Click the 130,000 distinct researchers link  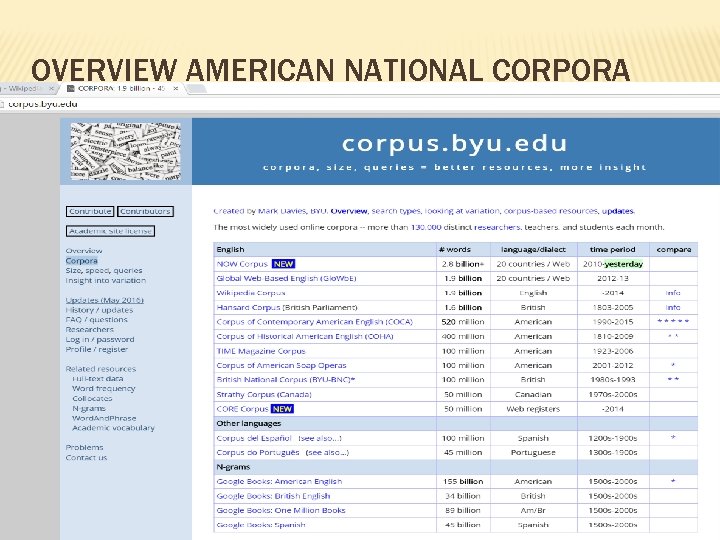click(466, 227)
